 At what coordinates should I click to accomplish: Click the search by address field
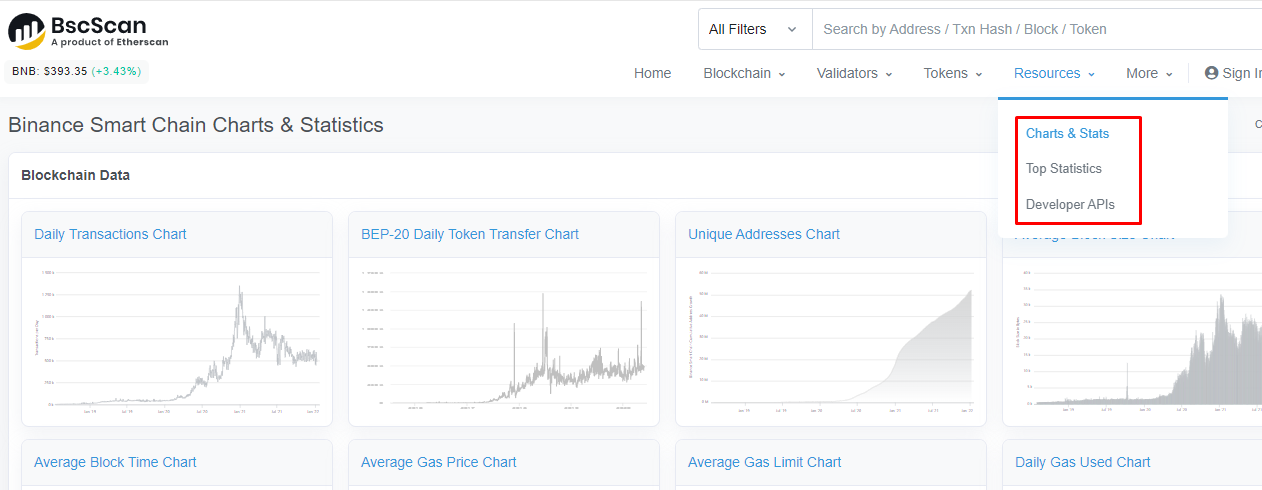[x=1037, y=29]
